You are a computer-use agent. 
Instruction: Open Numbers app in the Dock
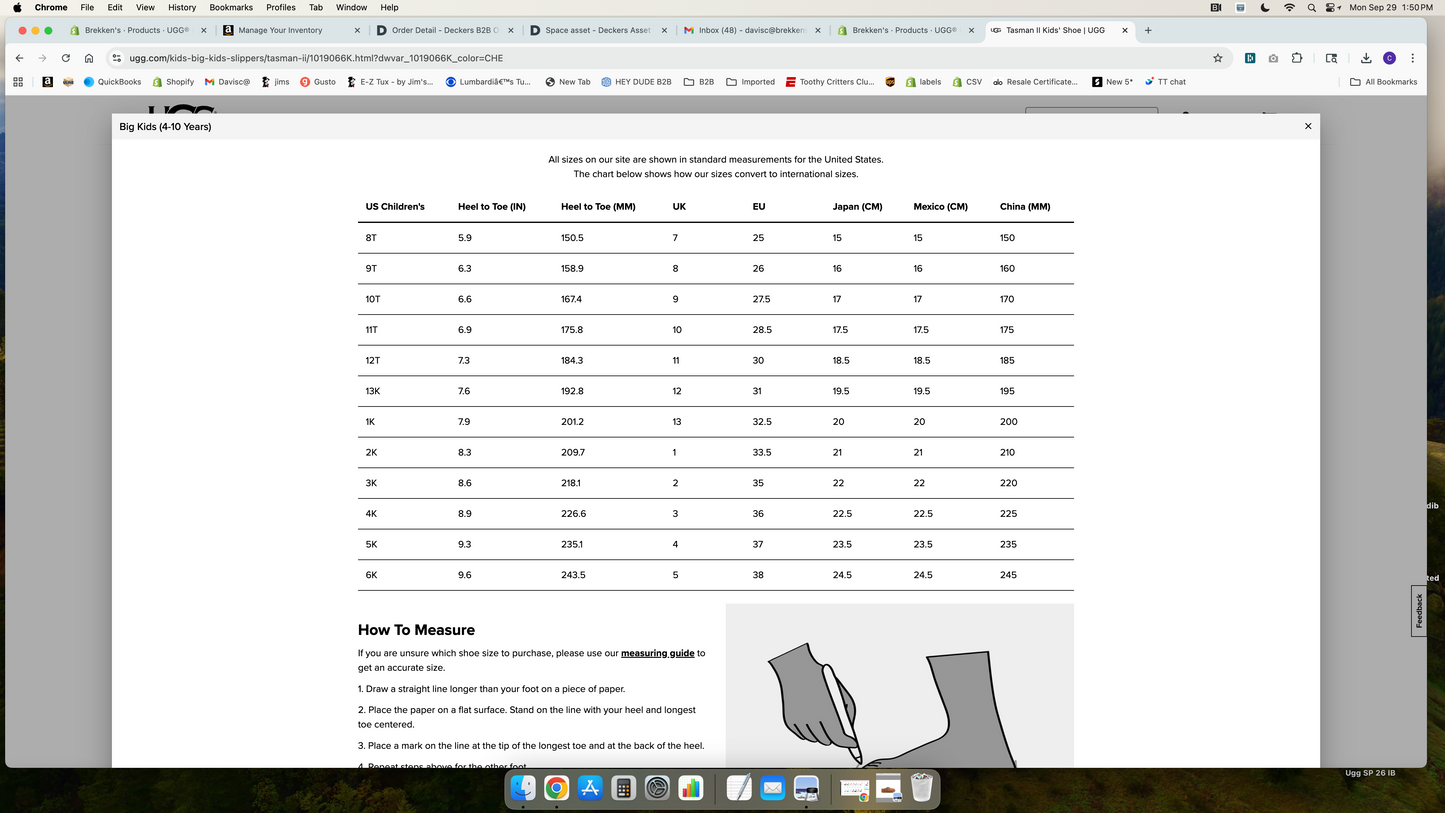click(x=691, y=788)
